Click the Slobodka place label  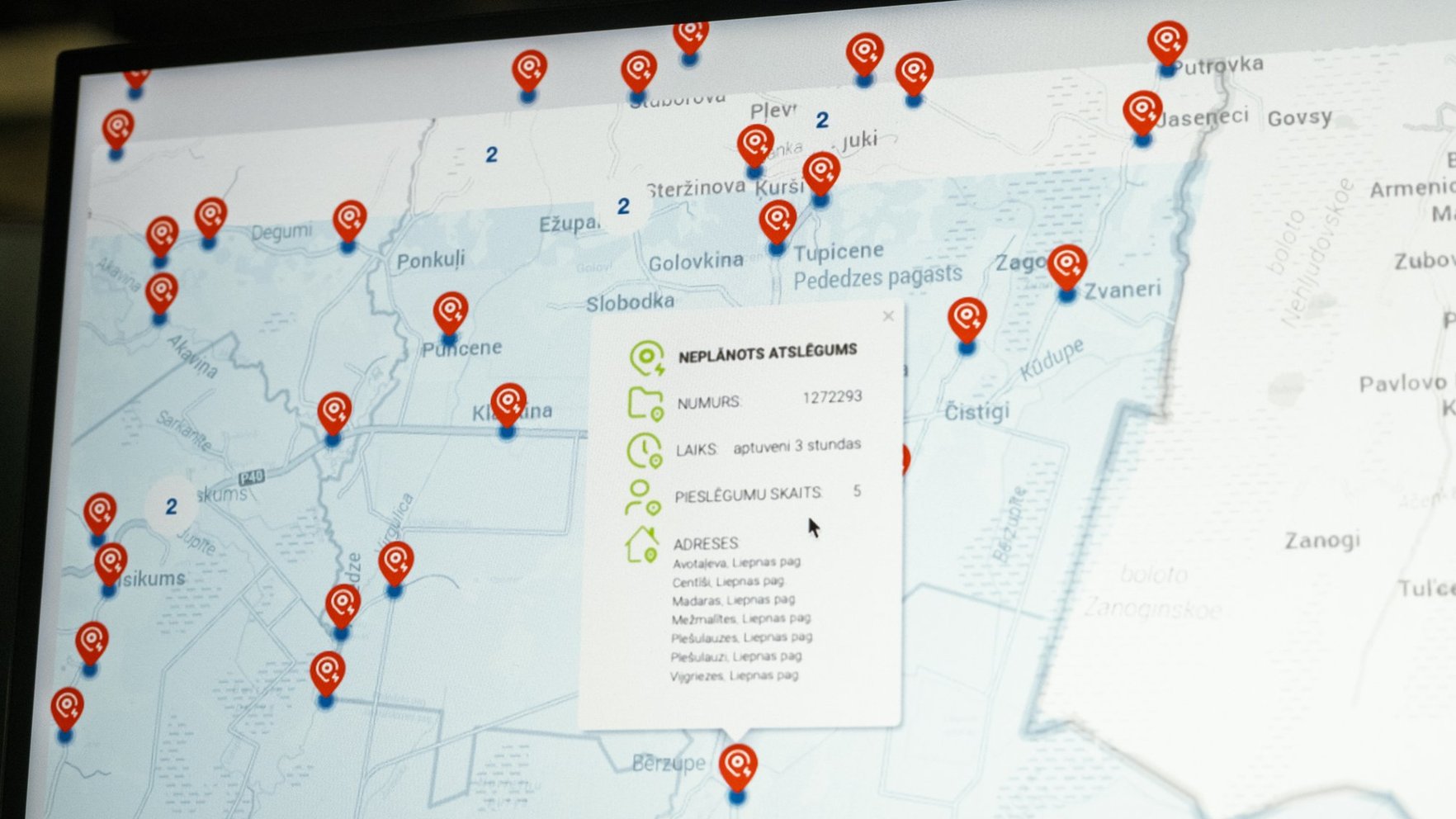coord(630,302)
